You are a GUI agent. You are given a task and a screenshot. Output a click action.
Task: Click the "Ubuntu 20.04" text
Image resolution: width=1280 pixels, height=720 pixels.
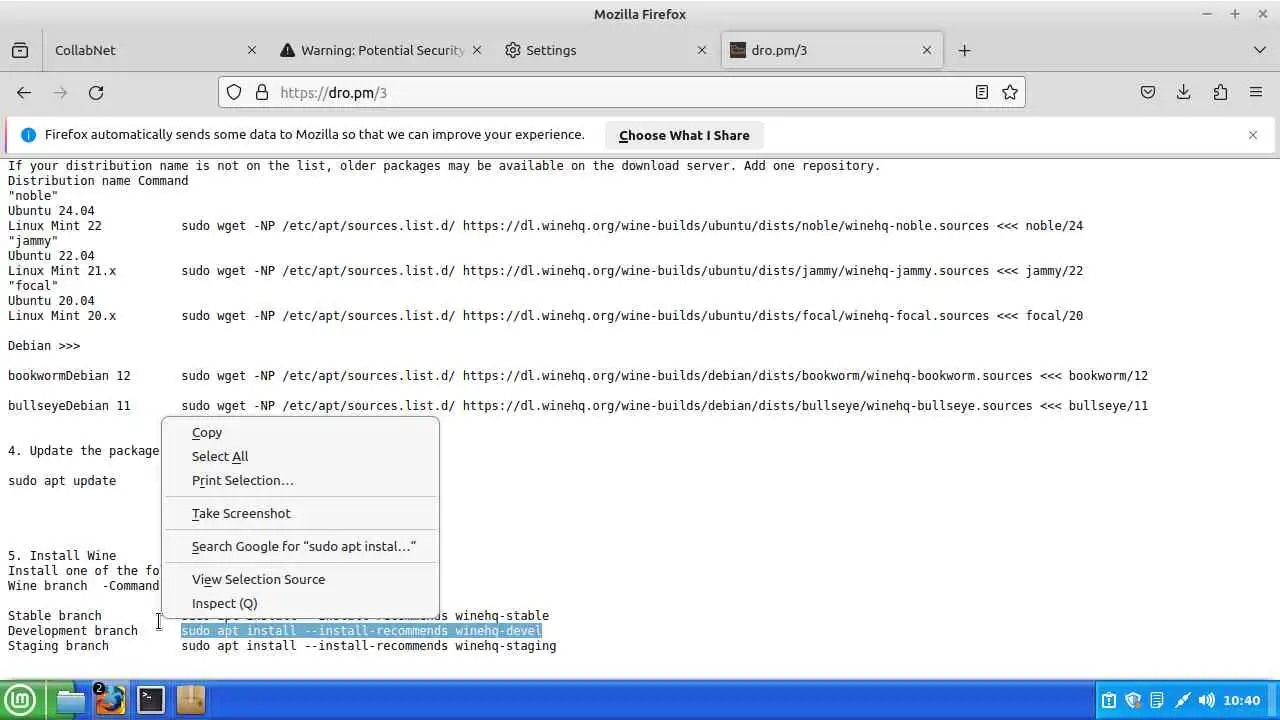click(x=51, y=301)
